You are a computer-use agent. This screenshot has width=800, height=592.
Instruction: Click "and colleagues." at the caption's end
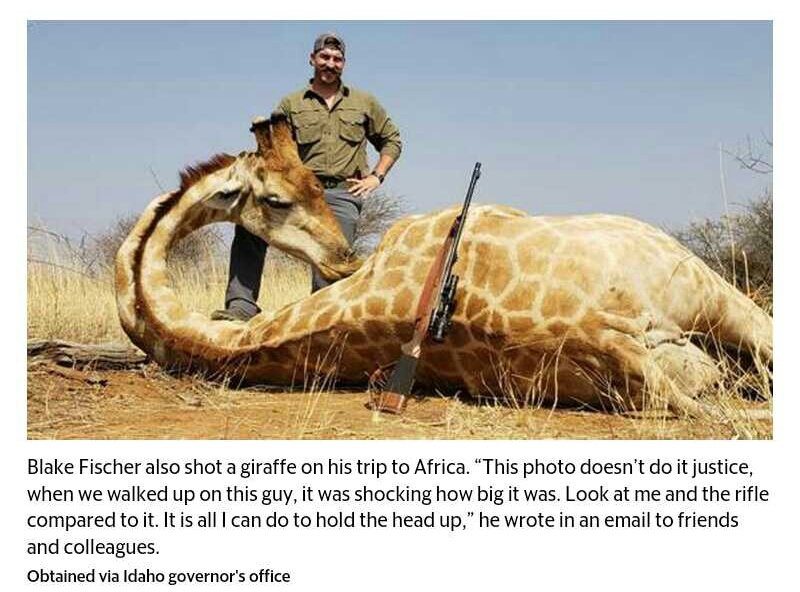pyautogui.click(x=93, y=547)
